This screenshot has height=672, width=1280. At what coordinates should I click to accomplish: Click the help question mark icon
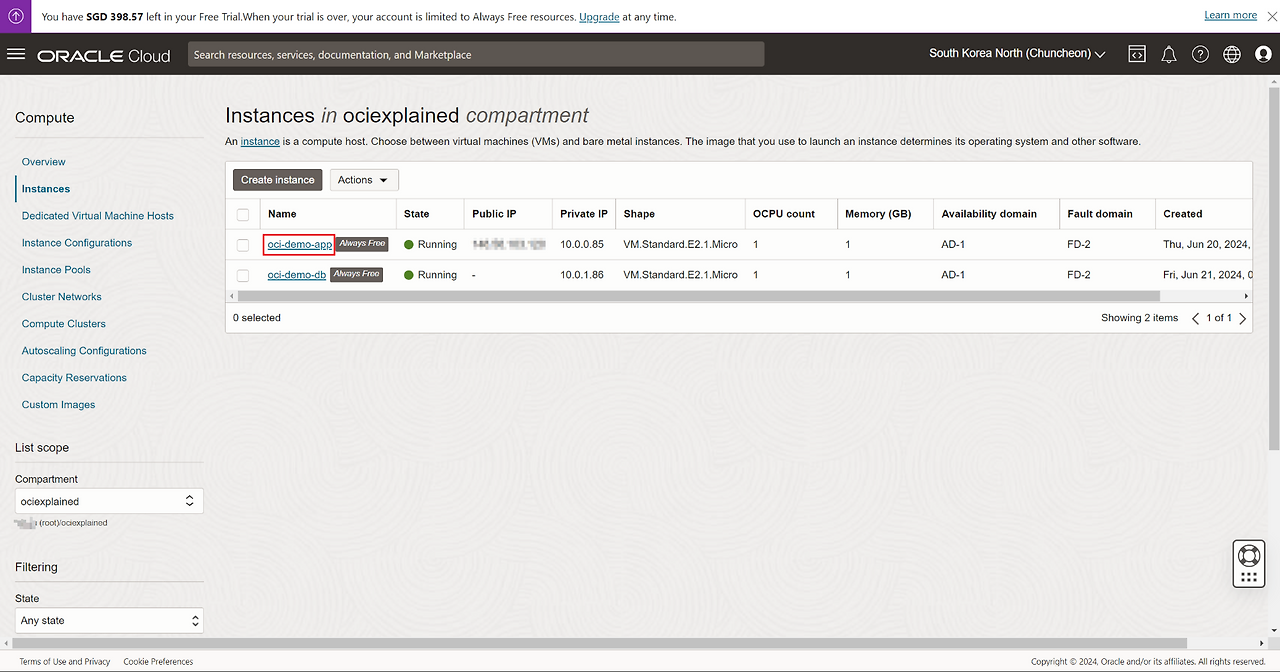(x=1200, y=54)
